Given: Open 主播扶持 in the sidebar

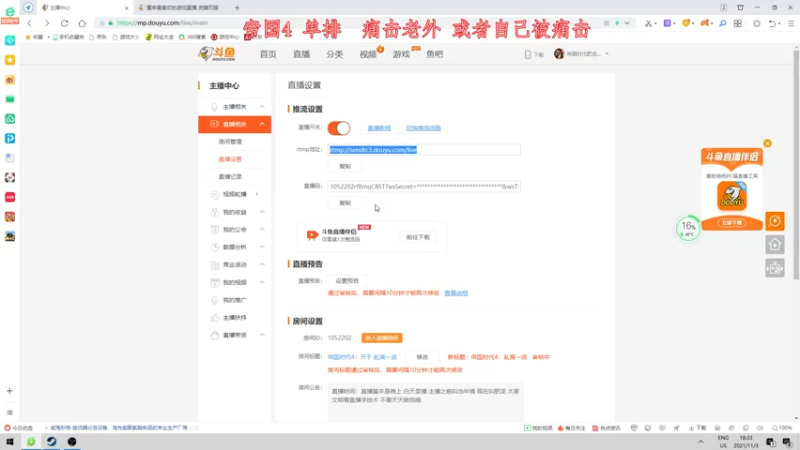Looking at the screenshot, I should (x=235, y=317).
